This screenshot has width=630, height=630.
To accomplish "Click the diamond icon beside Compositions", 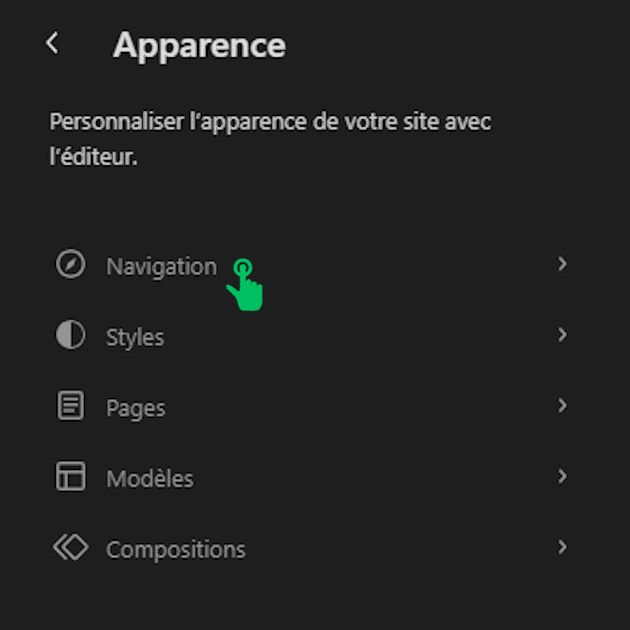I will [70, 548].
